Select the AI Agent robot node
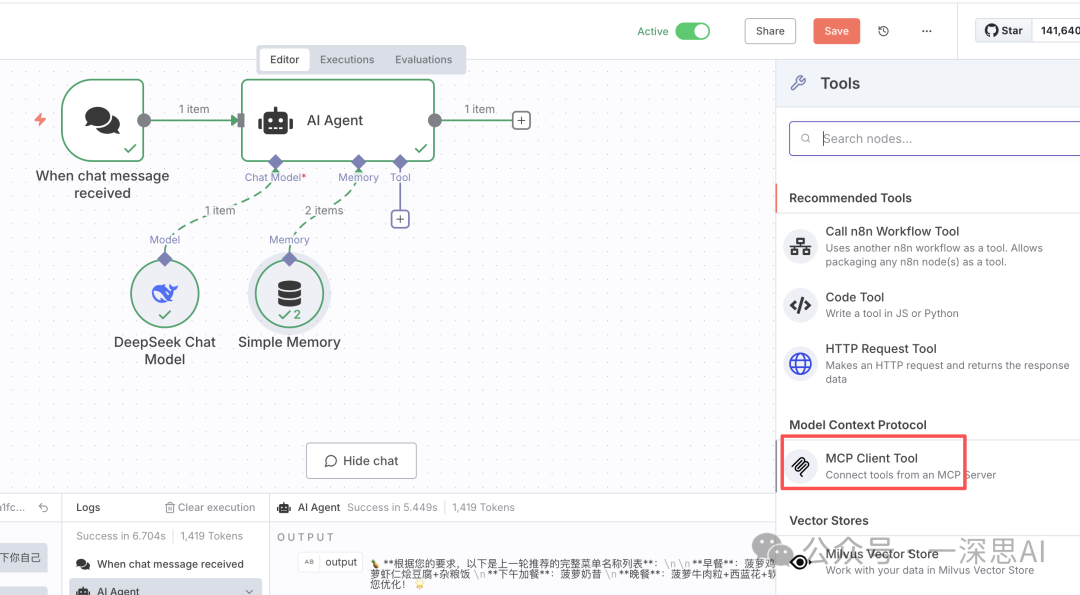The width and height of the screenshot is (1080, 595). pyautogui.click(x=337, y=121)
